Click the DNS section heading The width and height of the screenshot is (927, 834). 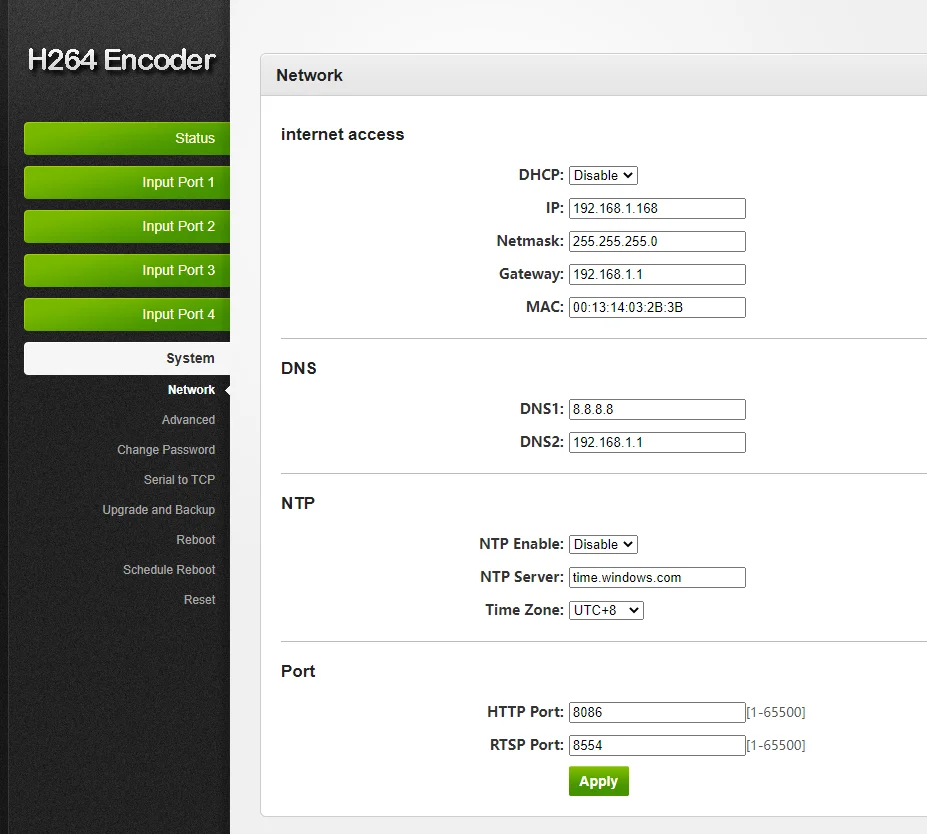[x=299, y=368]
